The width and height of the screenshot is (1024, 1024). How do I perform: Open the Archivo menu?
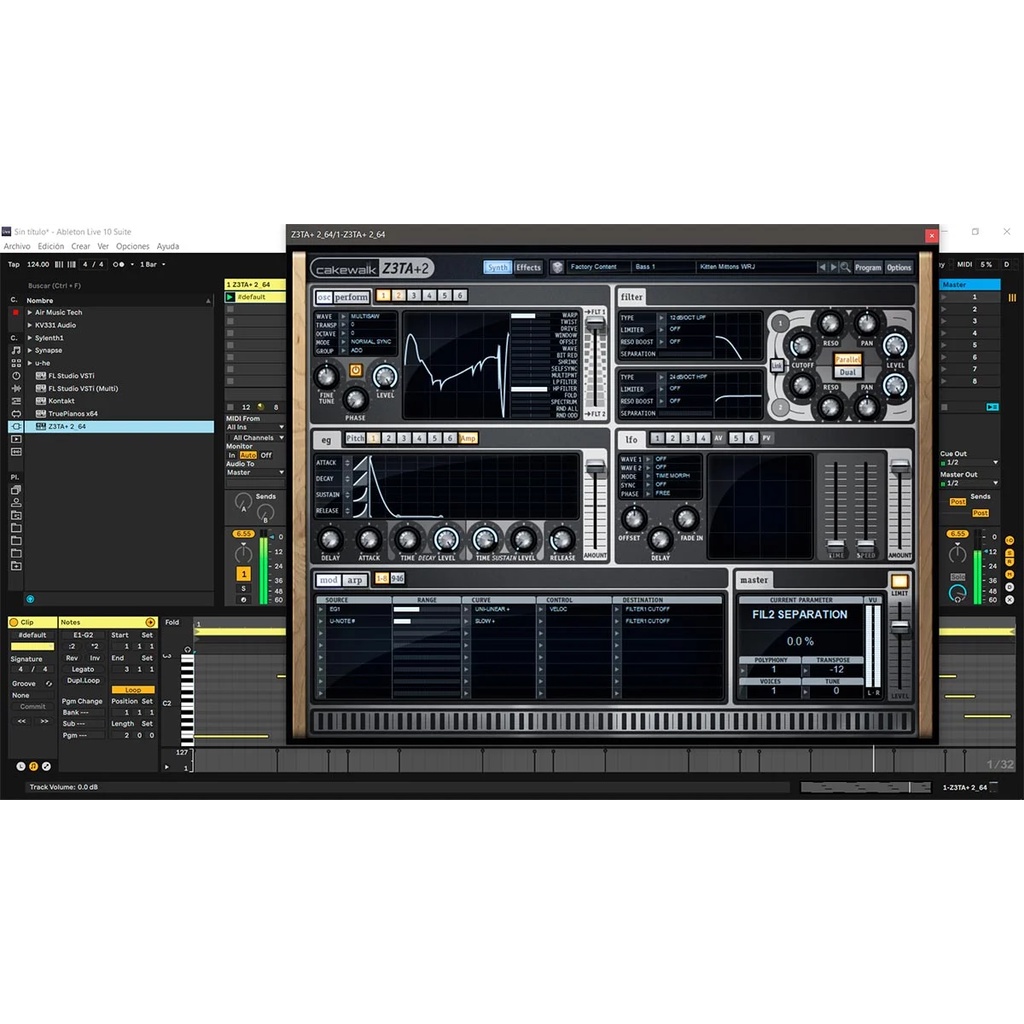[x=17, y=246]
